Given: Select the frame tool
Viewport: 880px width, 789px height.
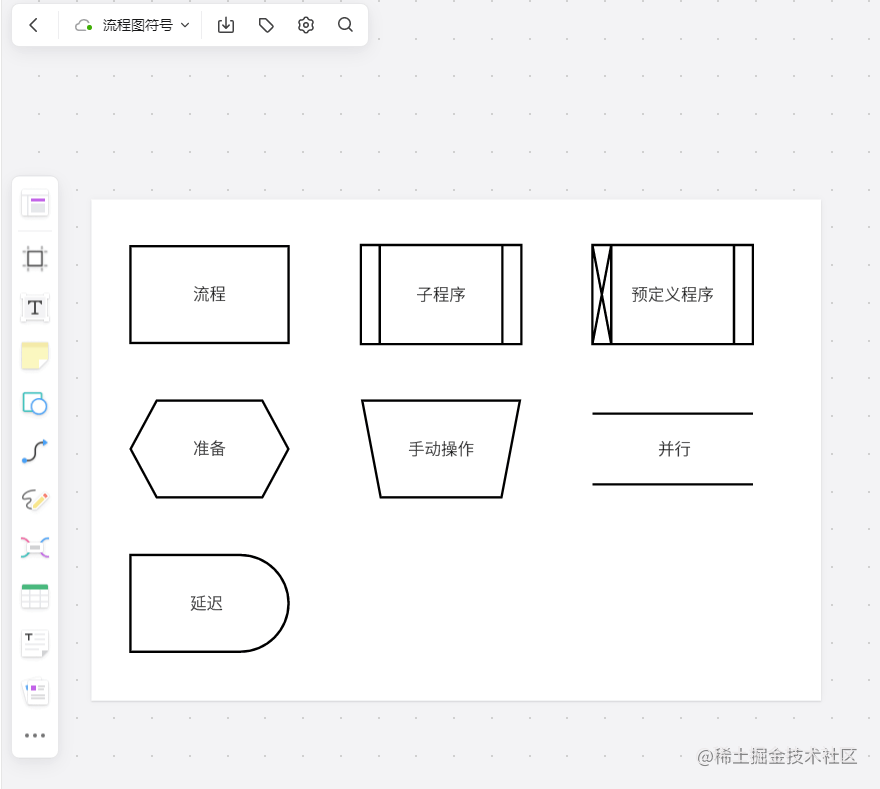Looking at the screenshot, I should click(x=35, y=258).
